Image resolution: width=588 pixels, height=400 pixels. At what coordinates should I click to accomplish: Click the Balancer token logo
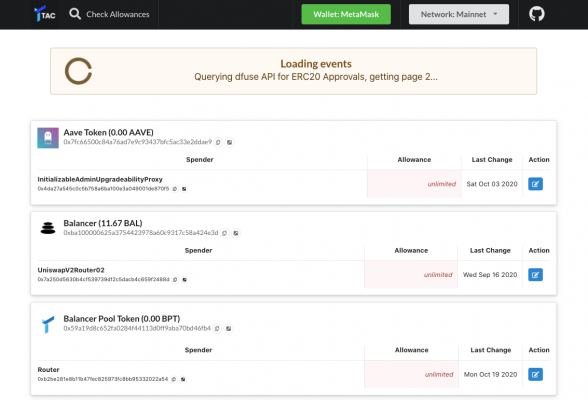pos(48,228)
